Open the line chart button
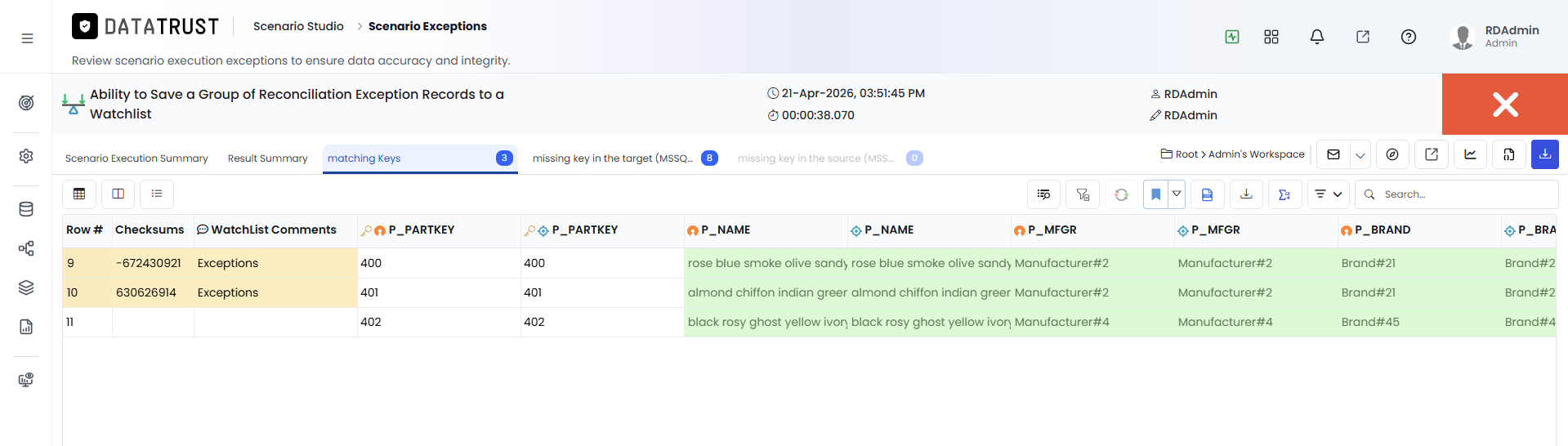The image size is (1568, 446). [1471, 154]
